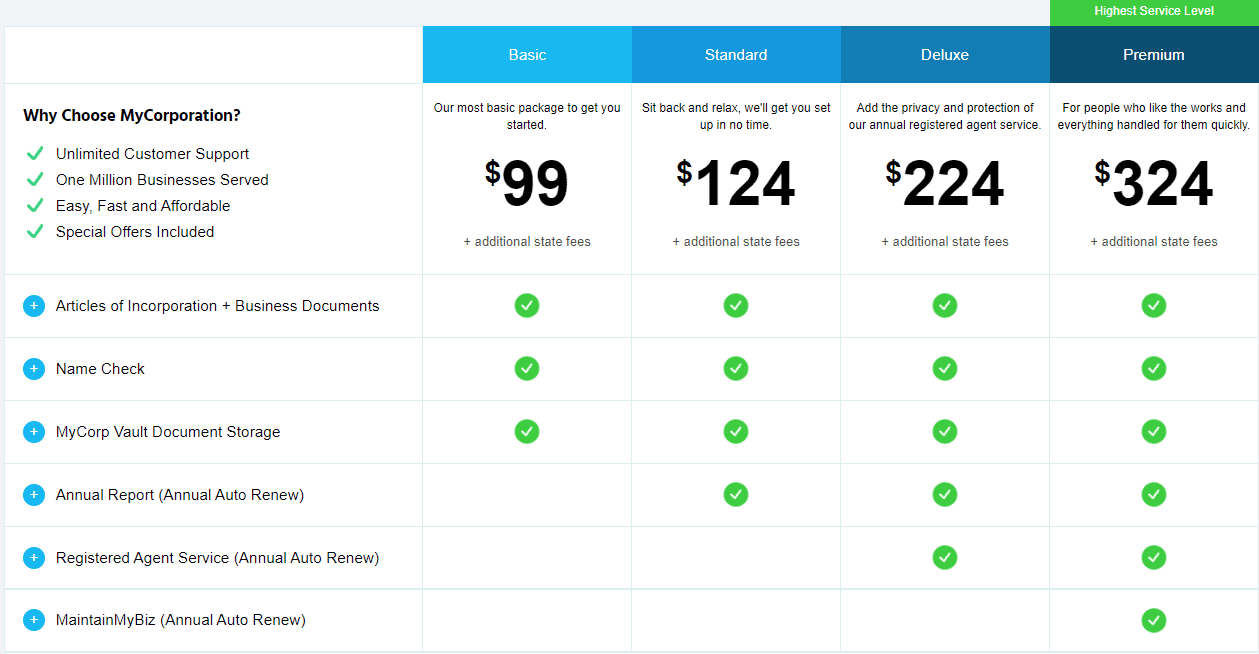Expand the Registered Agent Service row

tap(33, 557)
